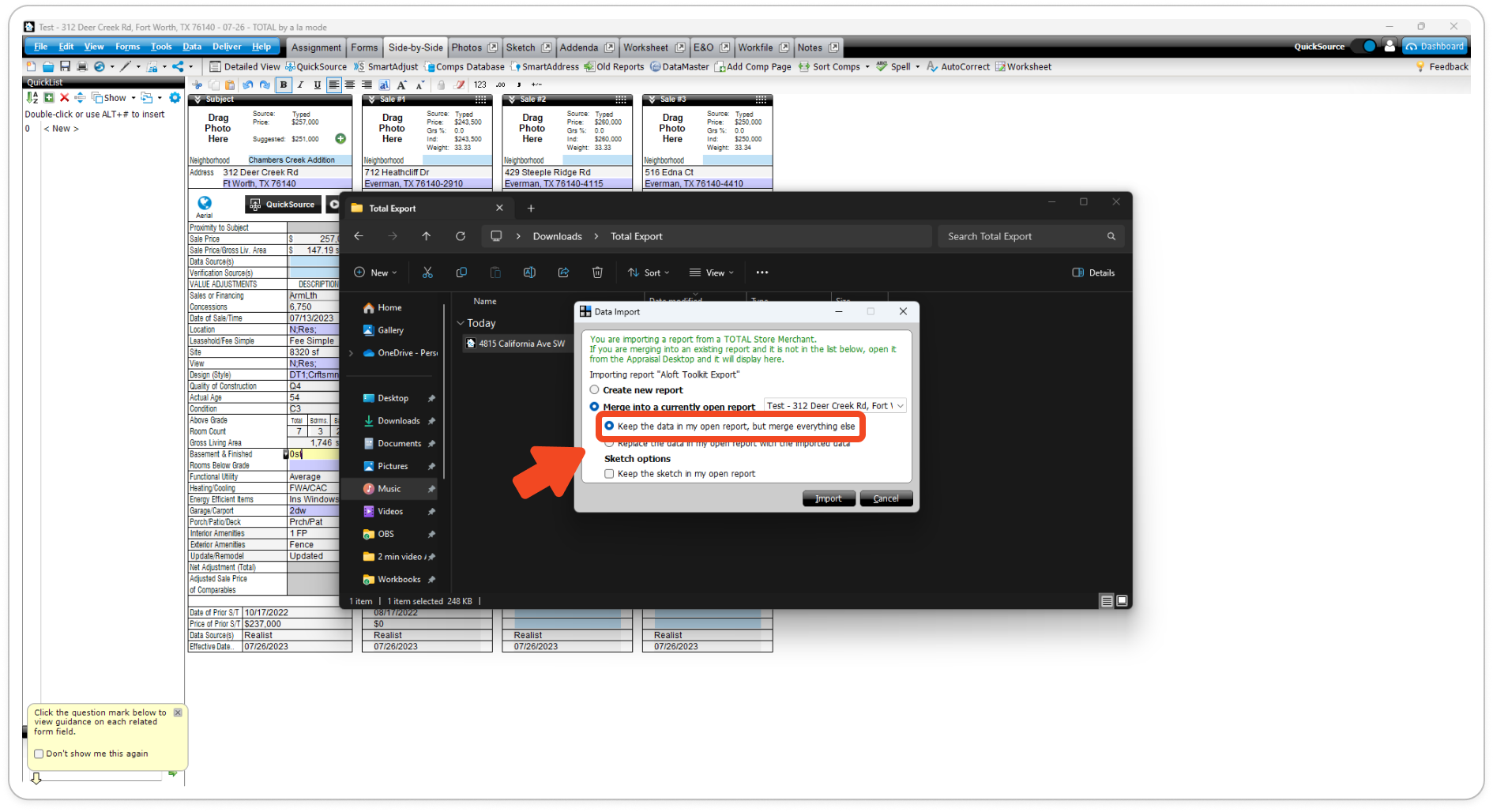This screenshot has height=812, width=1493.
Task: Open the Dashboard button
Action: [1435, 47]
